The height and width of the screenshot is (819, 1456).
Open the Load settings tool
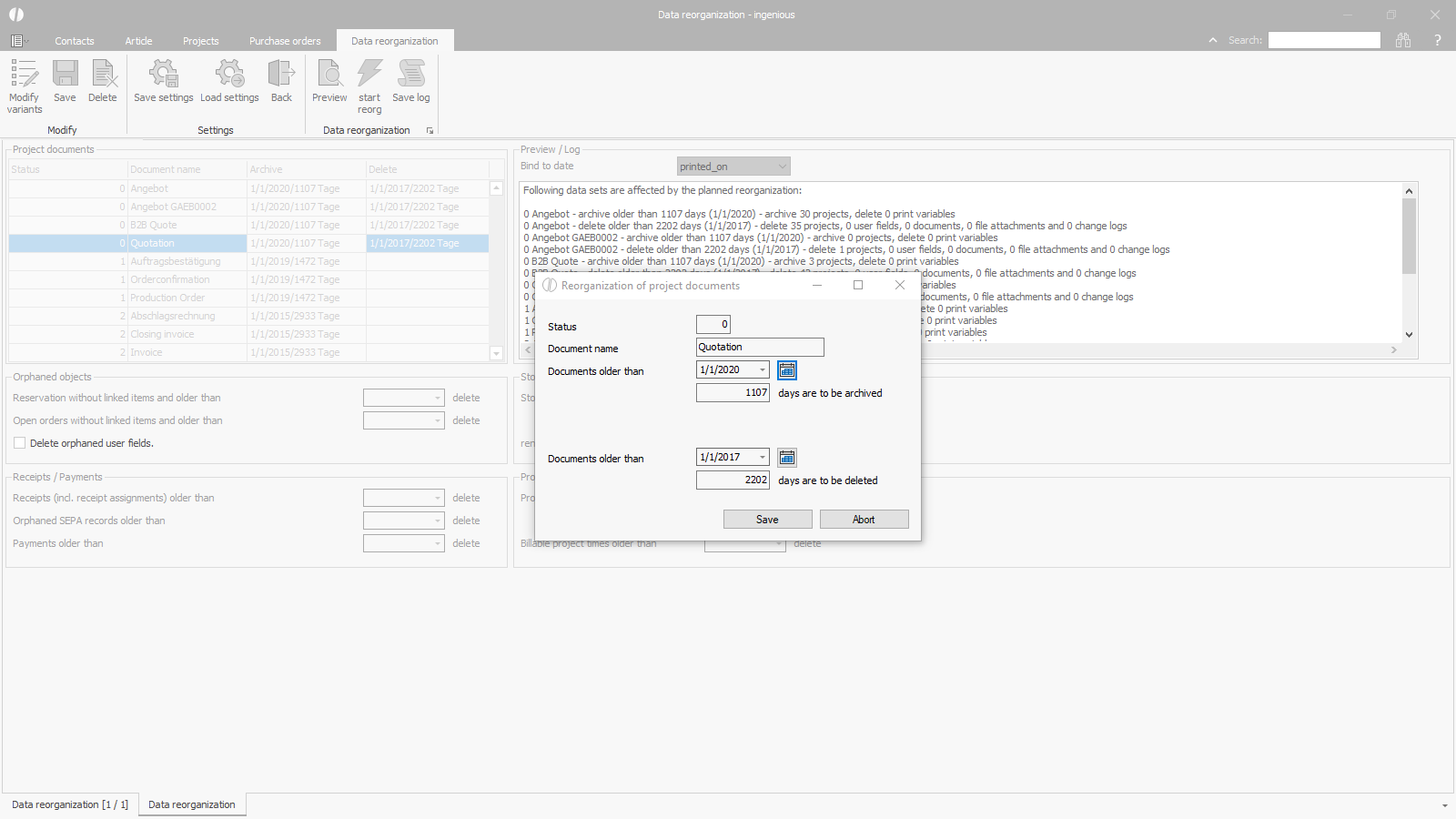click(229, 75)
